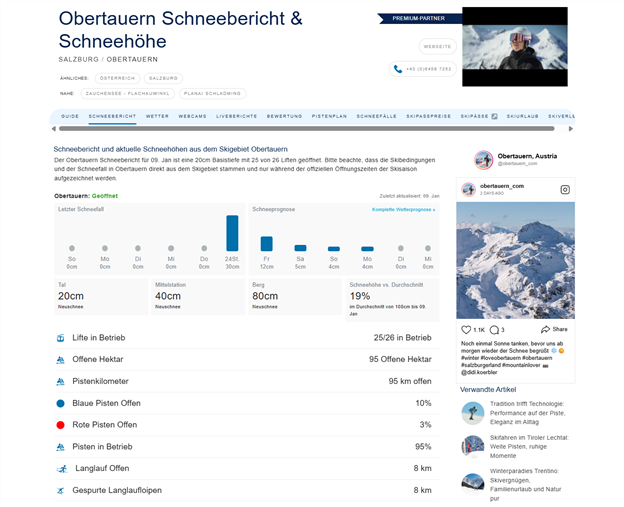Click the '19%' Schneehöhe vs. Durchschnitt value

pyautogui.click(x=360, y=296)
